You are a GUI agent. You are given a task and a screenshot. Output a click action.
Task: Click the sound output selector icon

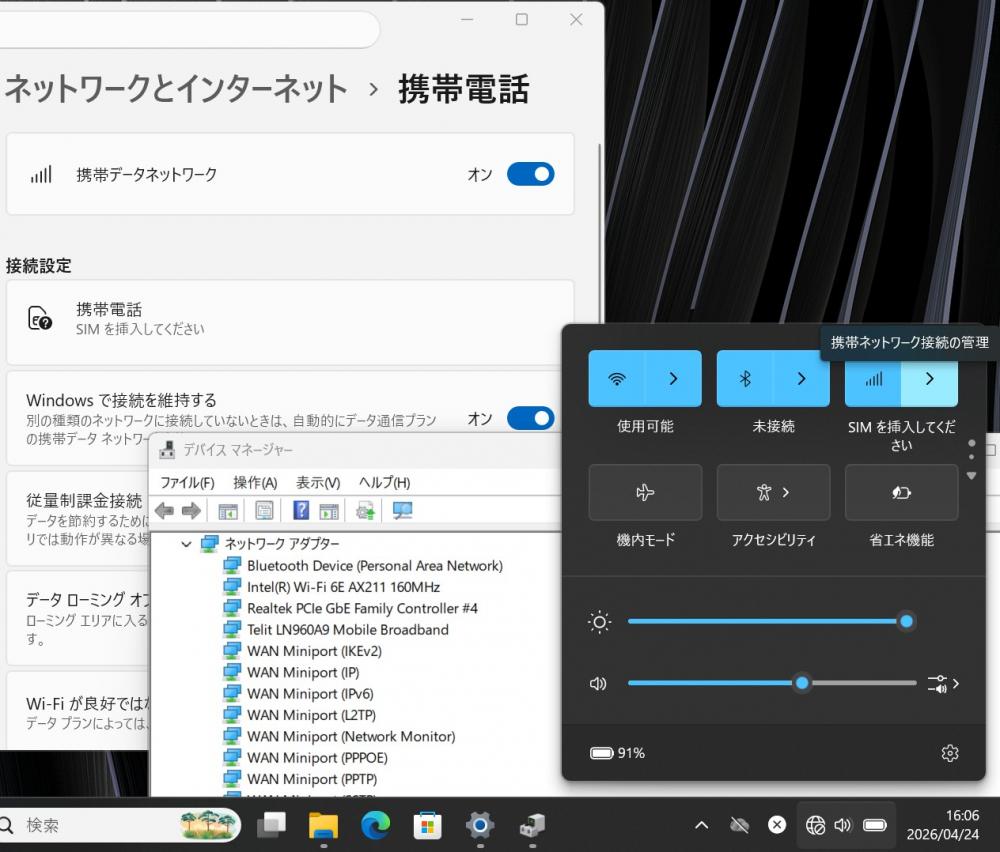942,684
